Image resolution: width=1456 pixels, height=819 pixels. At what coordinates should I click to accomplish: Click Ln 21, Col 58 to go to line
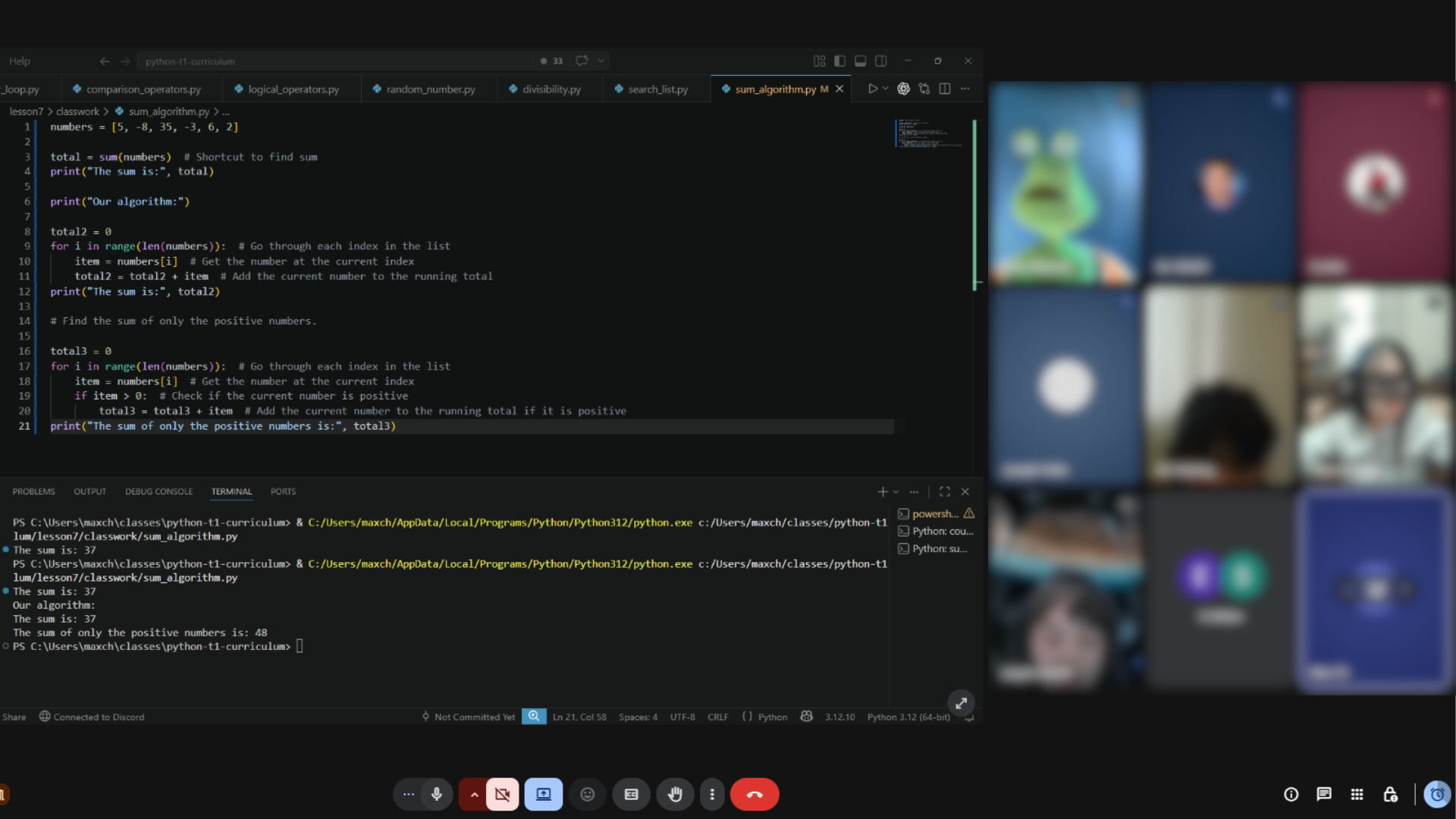(579, 717)
